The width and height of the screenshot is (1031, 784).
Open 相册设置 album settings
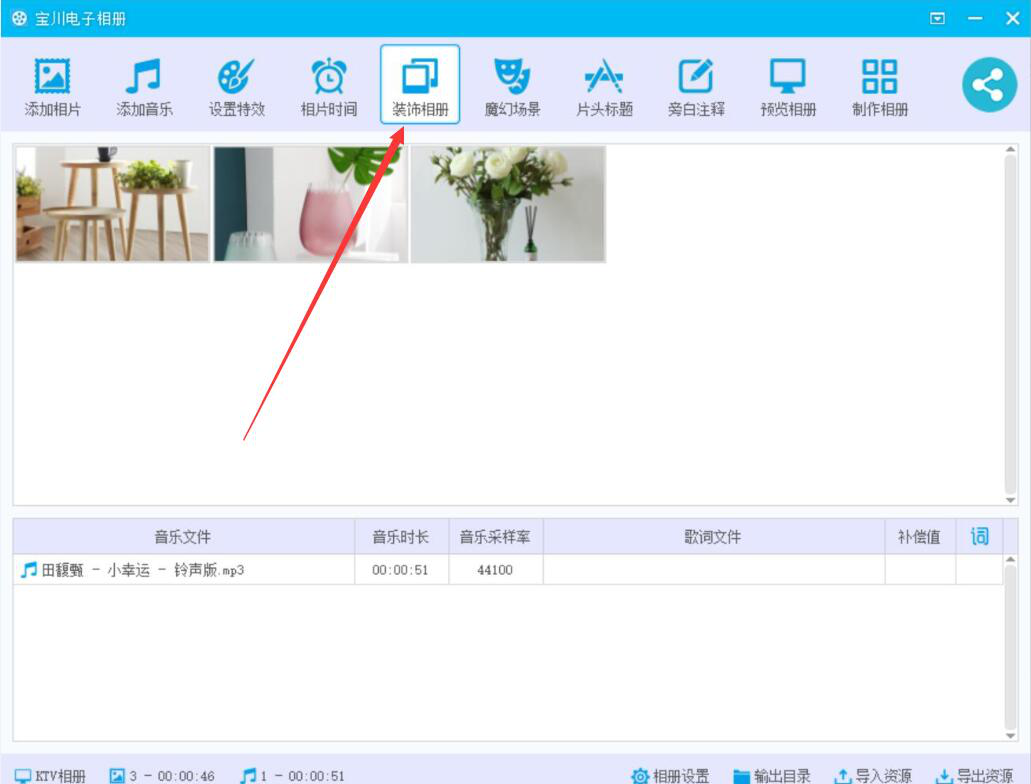click(670, 775)
